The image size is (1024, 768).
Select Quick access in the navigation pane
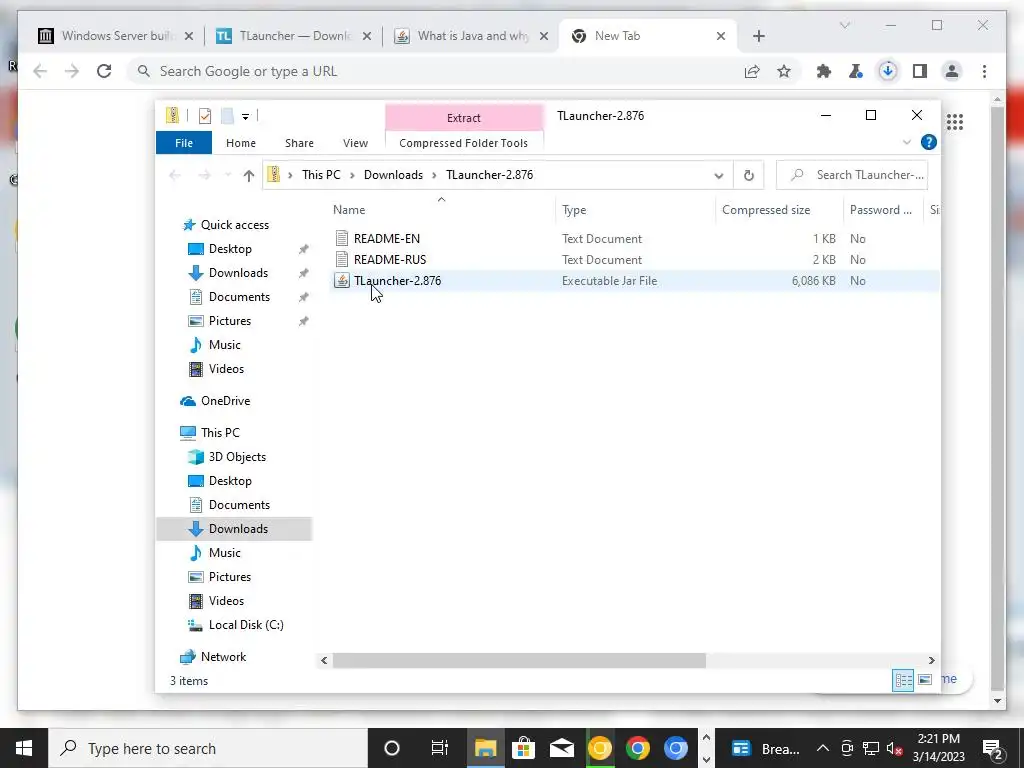(x=234, y=225)
